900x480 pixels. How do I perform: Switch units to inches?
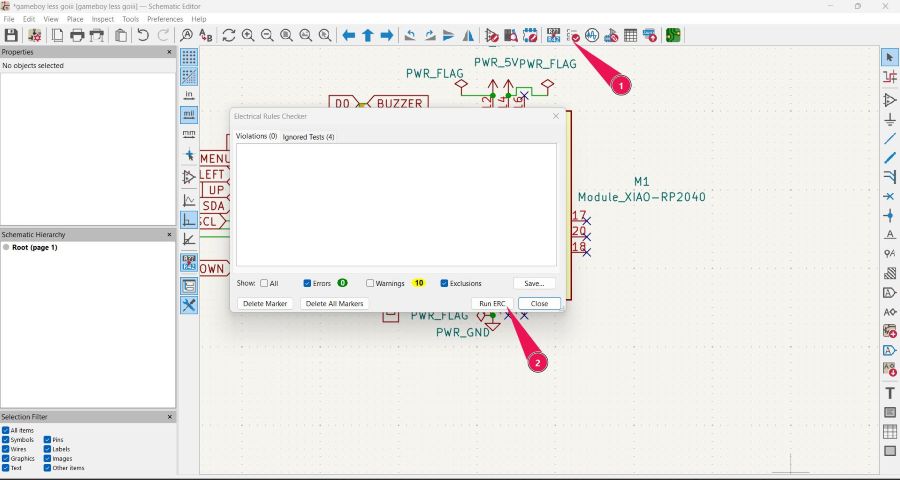(x=189, y=95)
